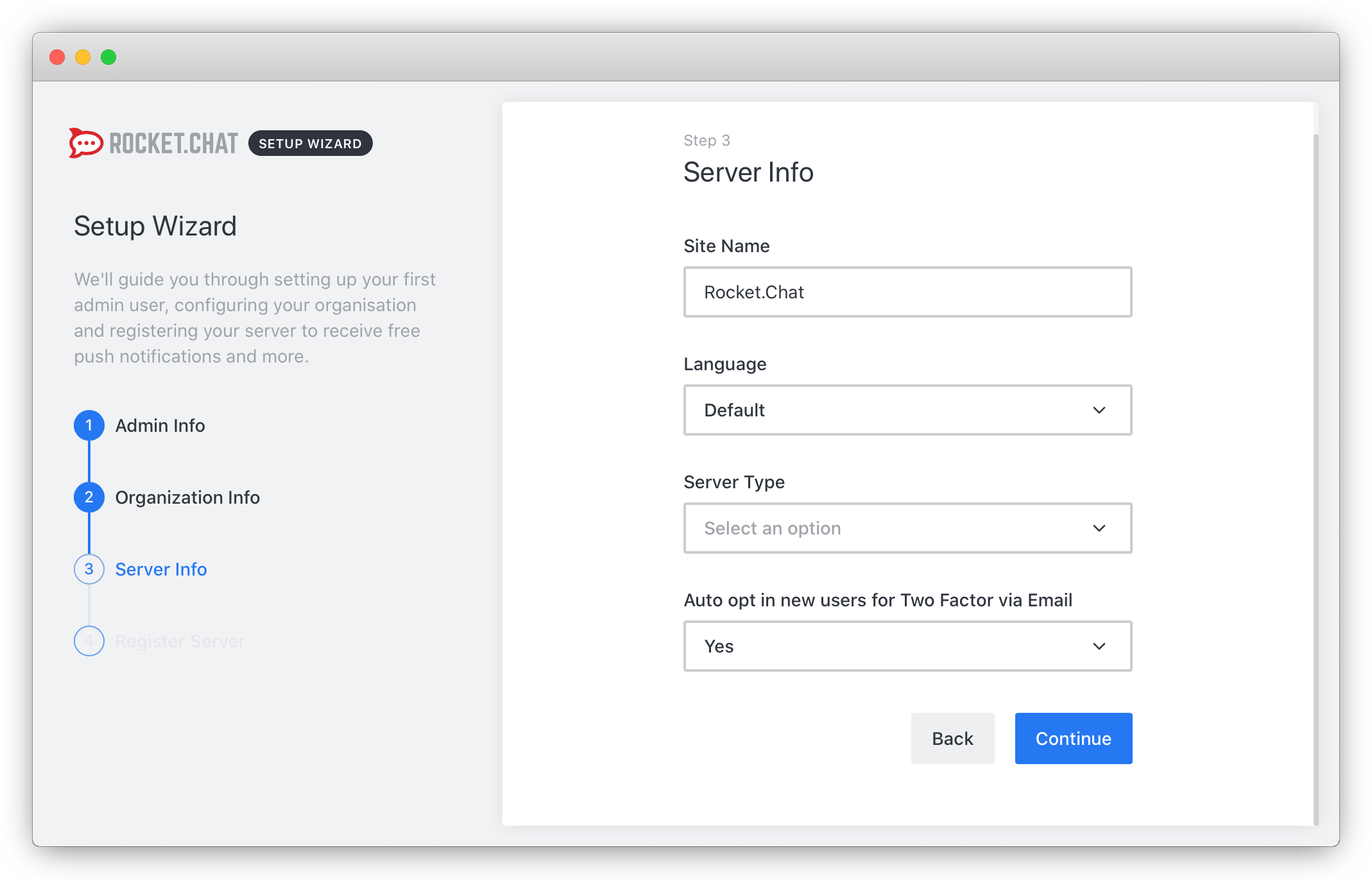Click the chevron arrow beside Yes
The width and height of the screenshot is (1372, 879).
tap(1099, 646)
